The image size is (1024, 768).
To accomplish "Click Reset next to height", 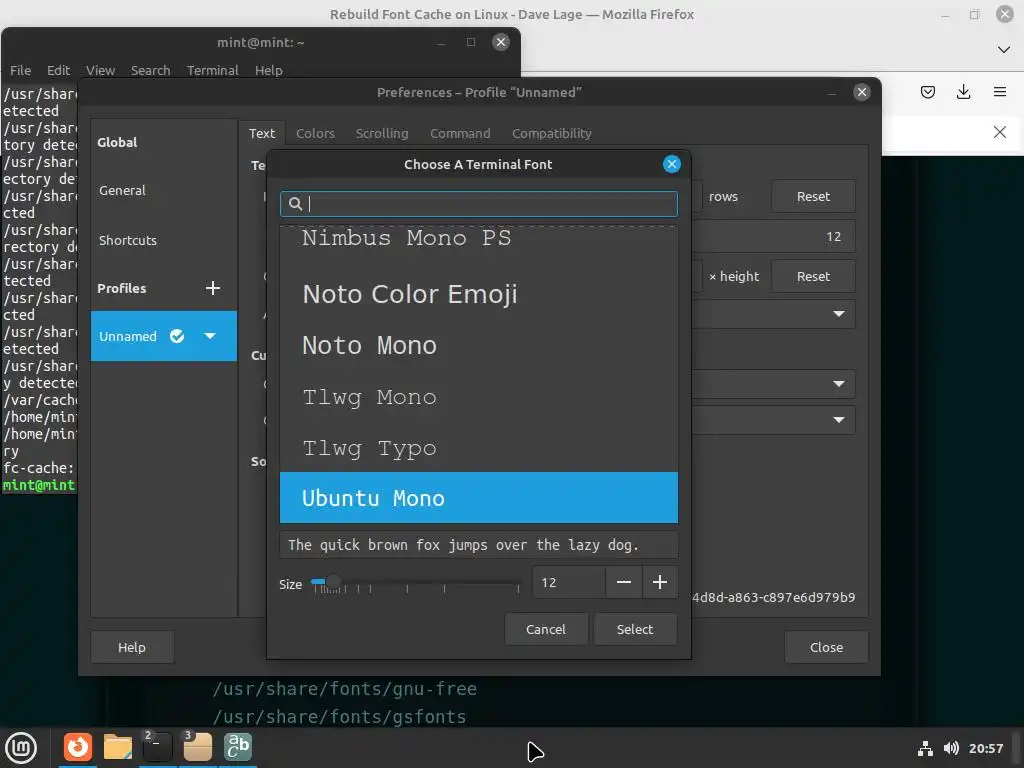I will [813, 276].
